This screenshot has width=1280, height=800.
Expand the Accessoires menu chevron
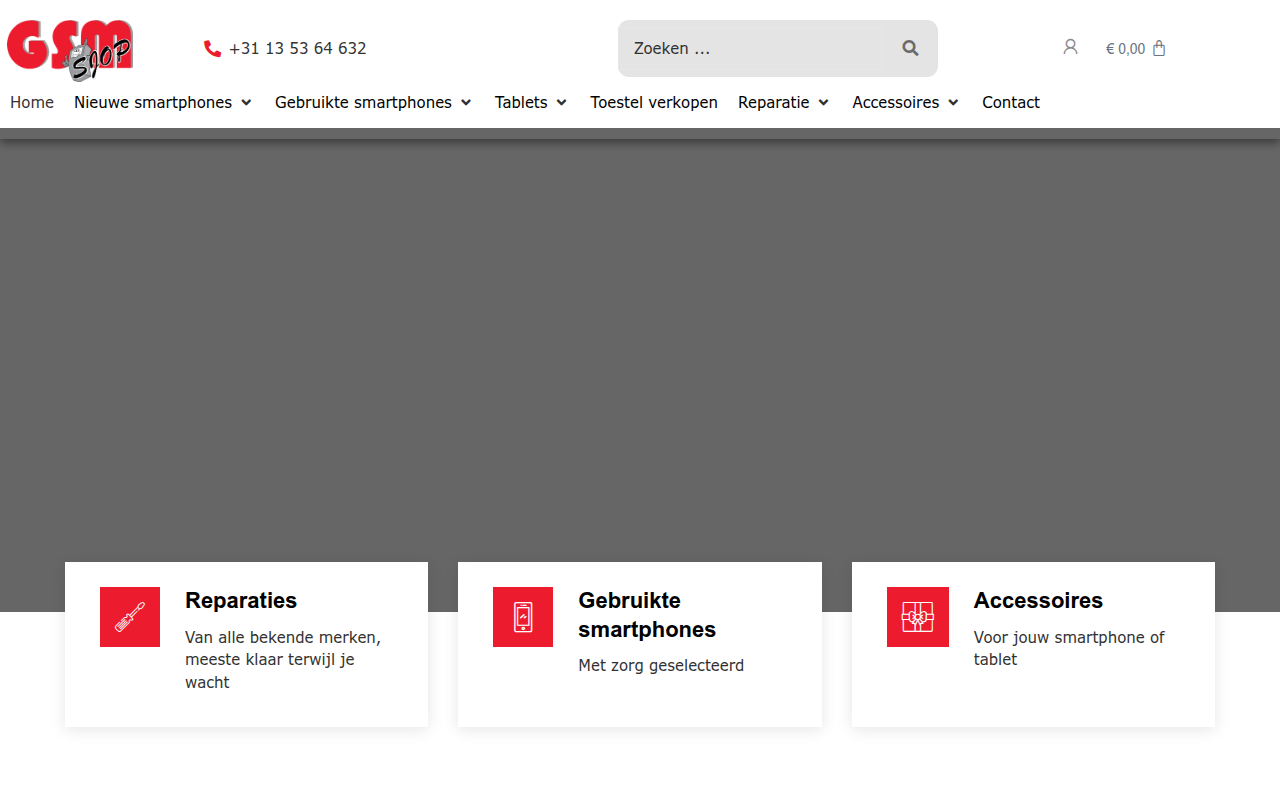(x=953, y=103)
